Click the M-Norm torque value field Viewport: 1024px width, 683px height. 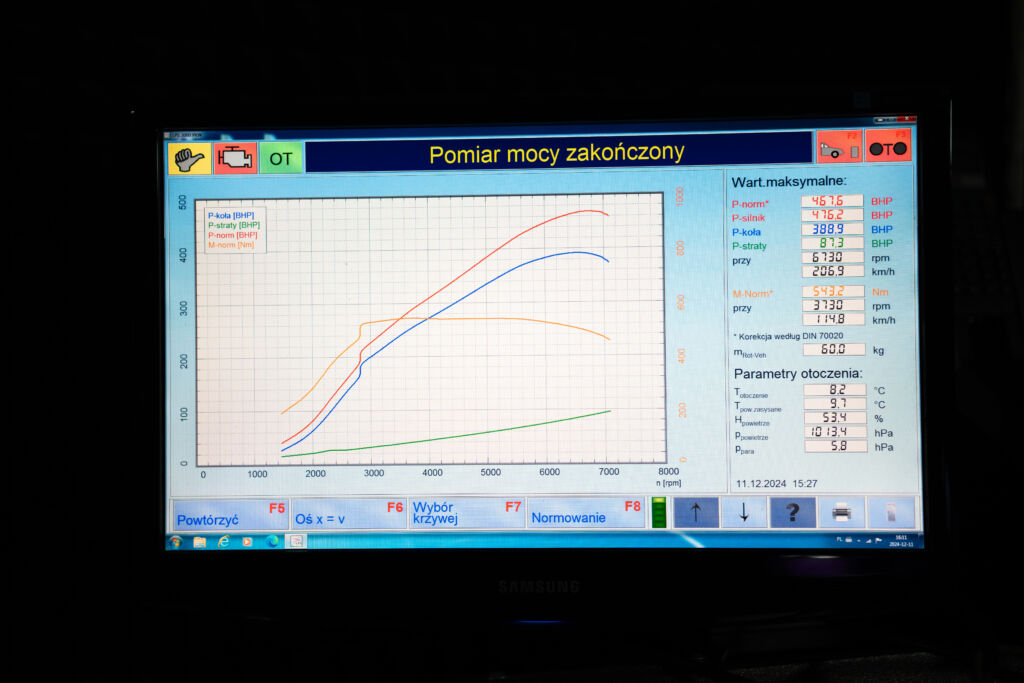[x=832, y=292]
